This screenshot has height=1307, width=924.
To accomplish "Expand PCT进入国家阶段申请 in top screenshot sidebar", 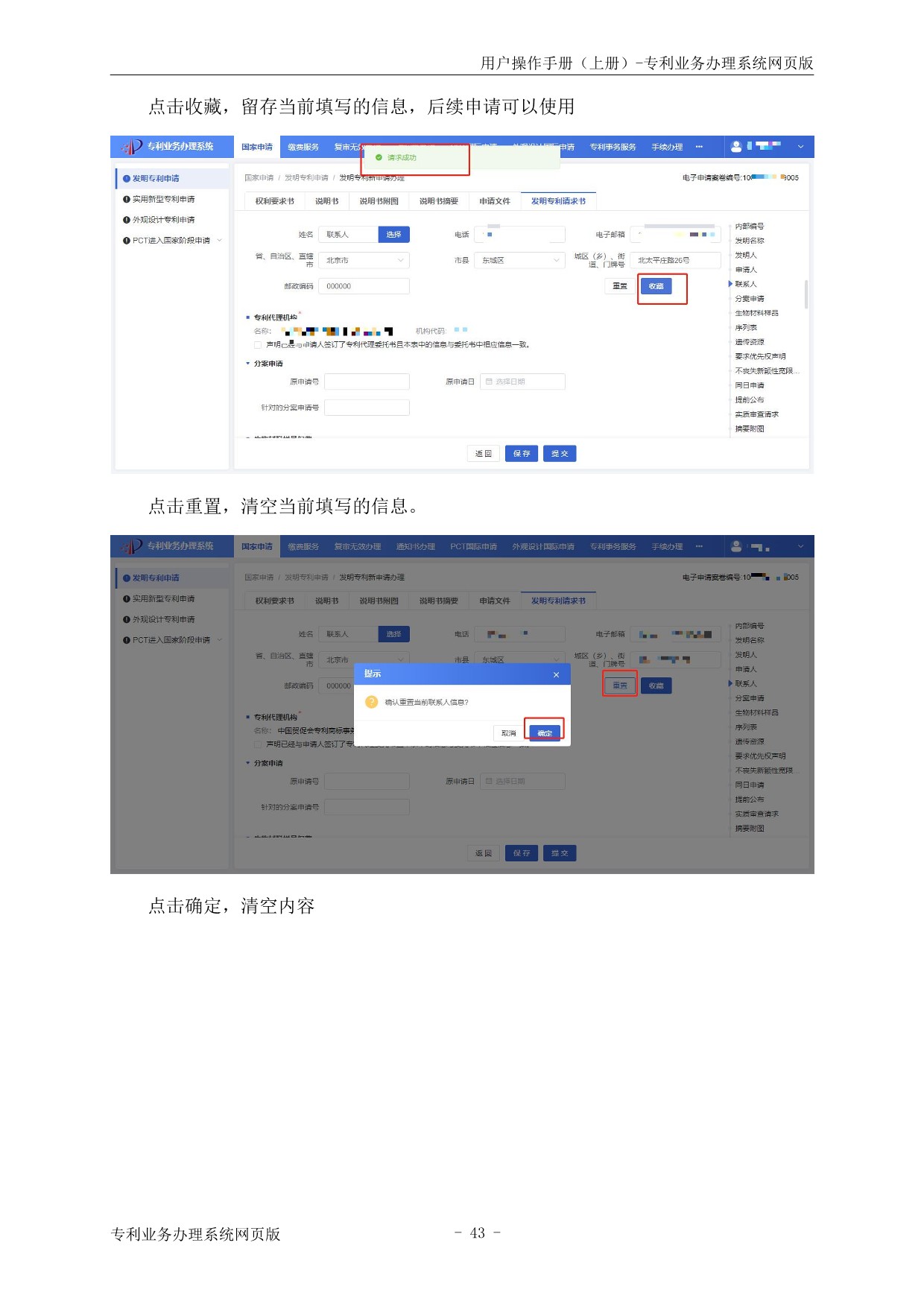I will pos(220,241).
